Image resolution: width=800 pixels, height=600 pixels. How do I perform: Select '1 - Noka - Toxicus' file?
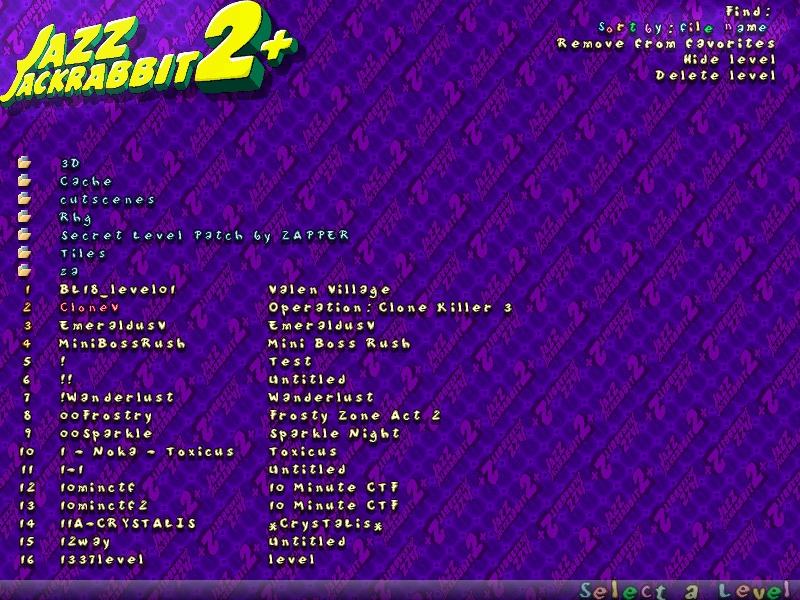click(147, 452)
